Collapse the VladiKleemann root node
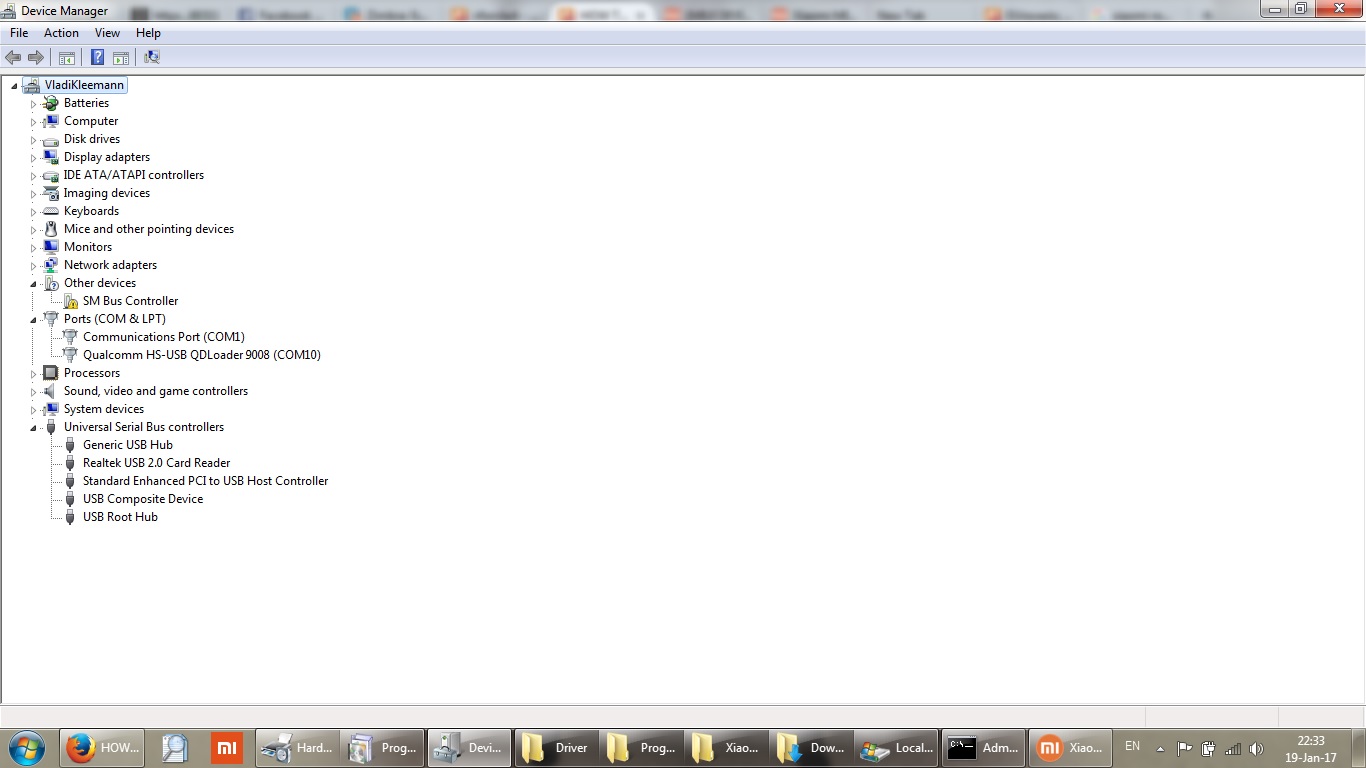This screenshot has width=1366, height=768. point(14,86)
